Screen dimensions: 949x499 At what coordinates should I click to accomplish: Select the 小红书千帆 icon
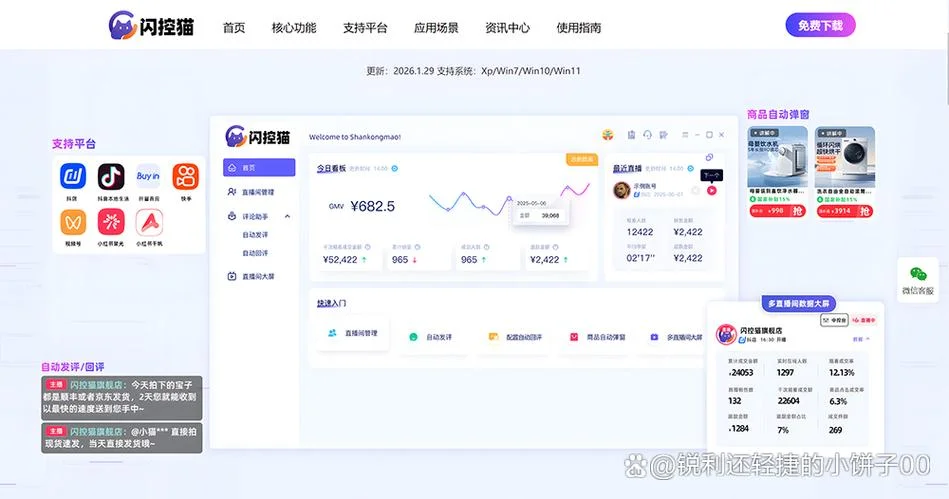(x=148, y=222)
